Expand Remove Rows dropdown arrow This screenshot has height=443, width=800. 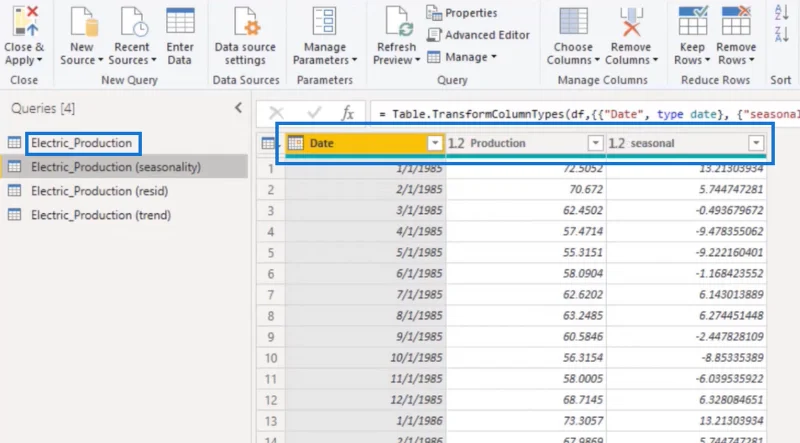[751, 60]
